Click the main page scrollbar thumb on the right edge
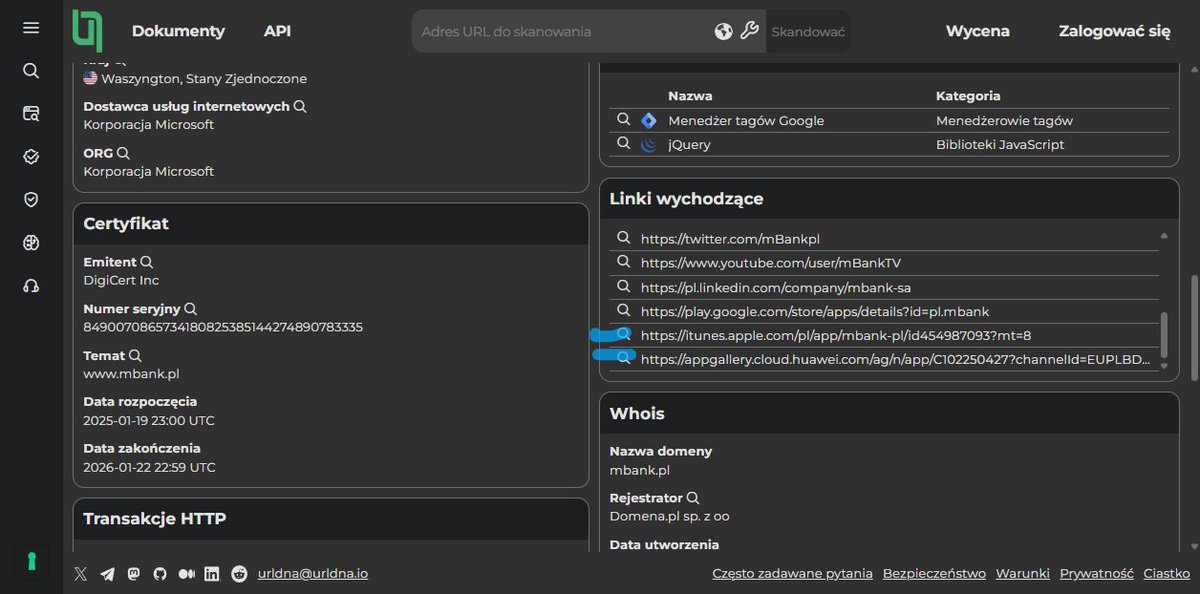This screenshot has height=594, width=1200. pos(1195,326)
